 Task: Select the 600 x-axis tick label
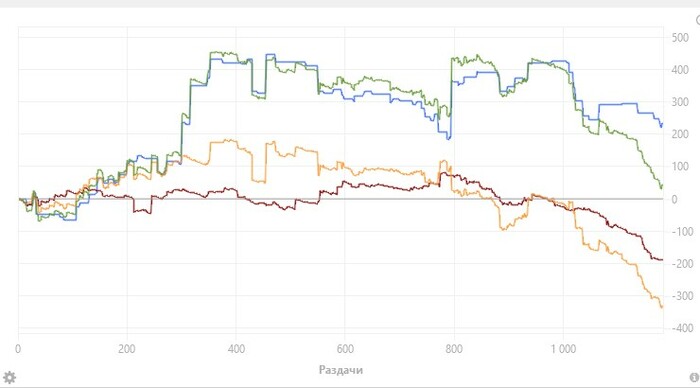click(345, 349)
